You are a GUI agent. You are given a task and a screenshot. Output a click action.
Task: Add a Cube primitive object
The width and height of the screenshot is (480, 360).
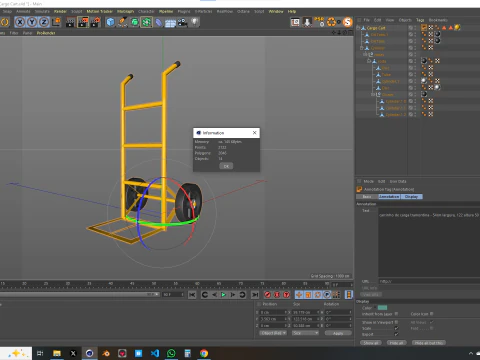coord(110,22)
